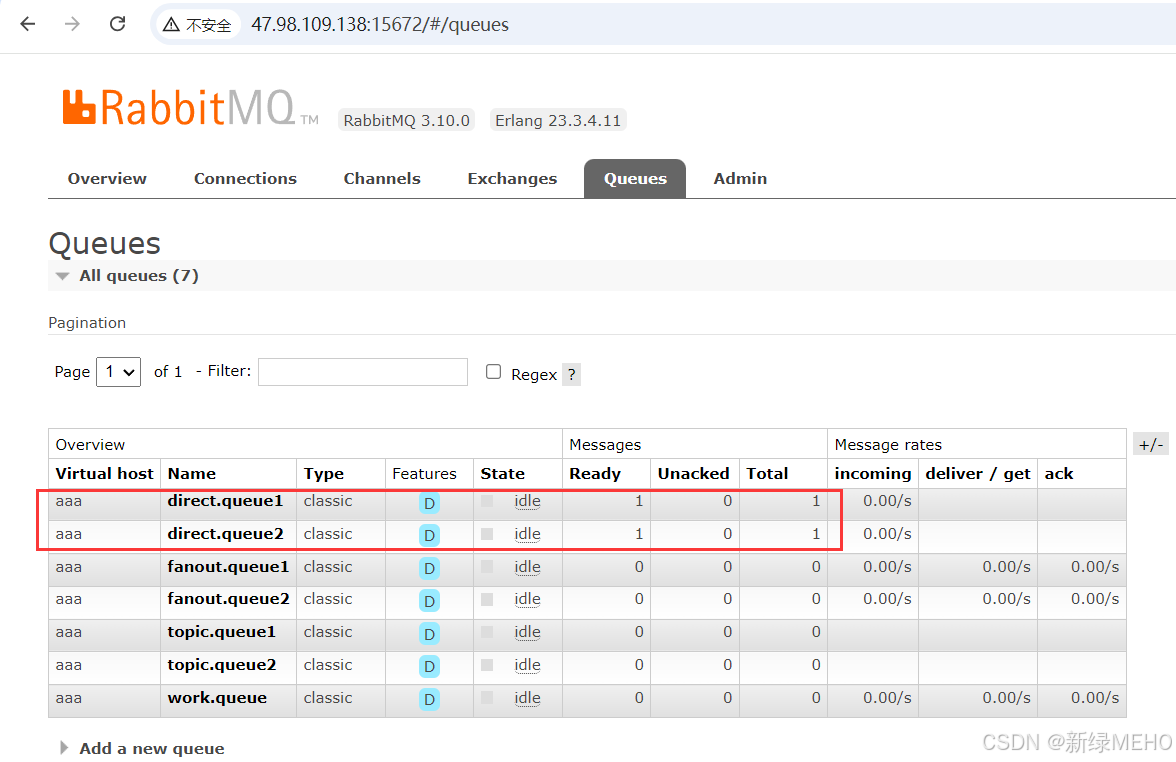Click the D durable badge for fanout.queue1
The height and width of the screenshot is (762, 1176).
pos(429,568)
